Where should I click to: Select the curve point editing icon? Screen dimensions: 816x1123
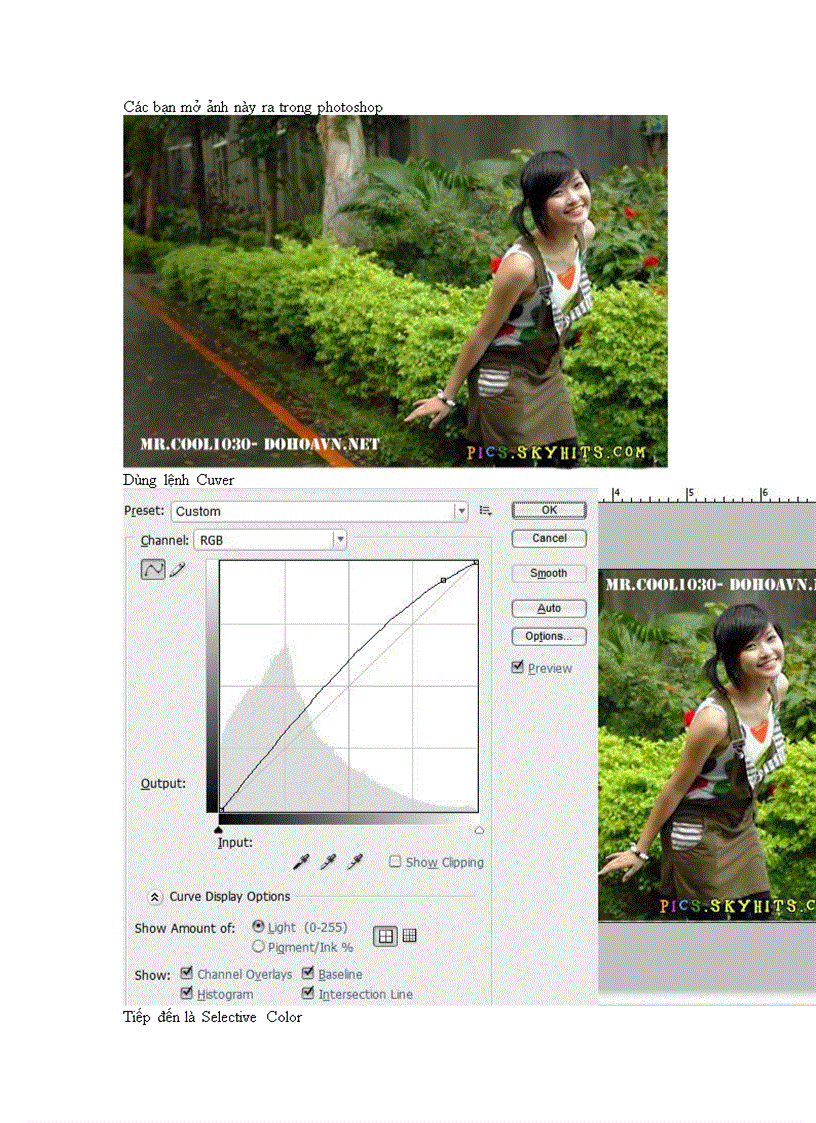point(153,568)
